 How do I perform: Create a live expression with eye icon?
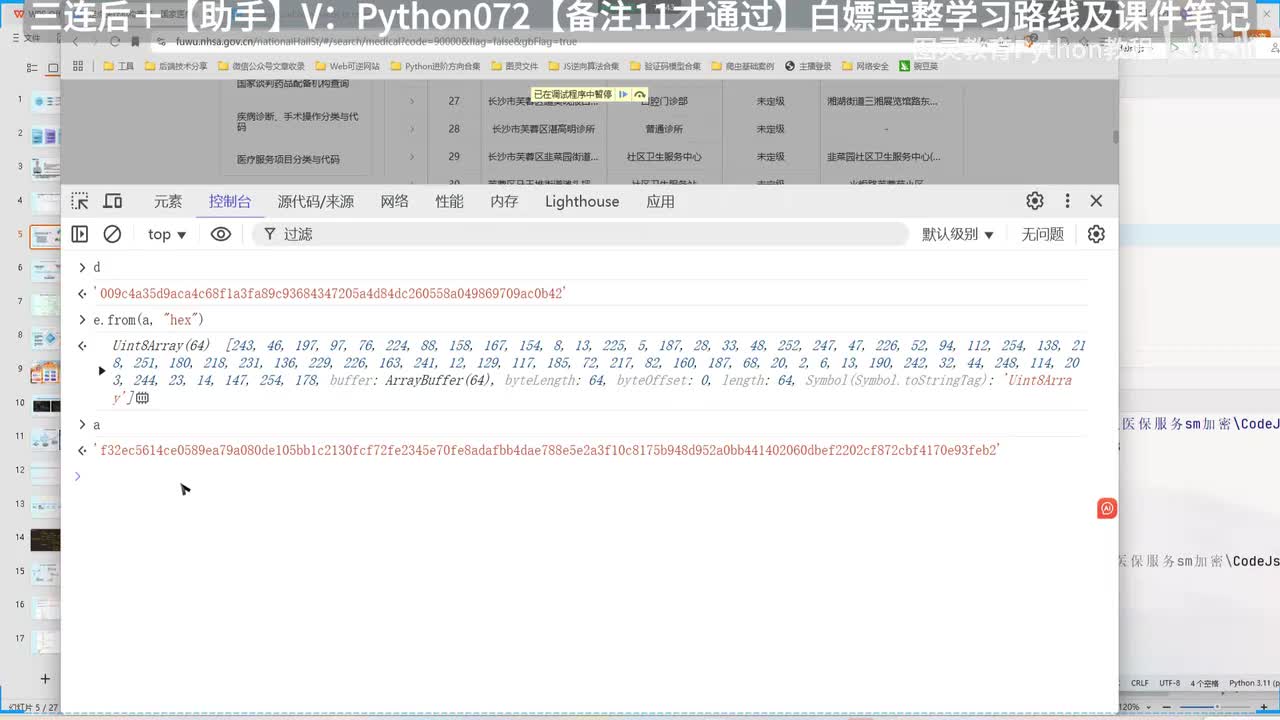[221, 234]
